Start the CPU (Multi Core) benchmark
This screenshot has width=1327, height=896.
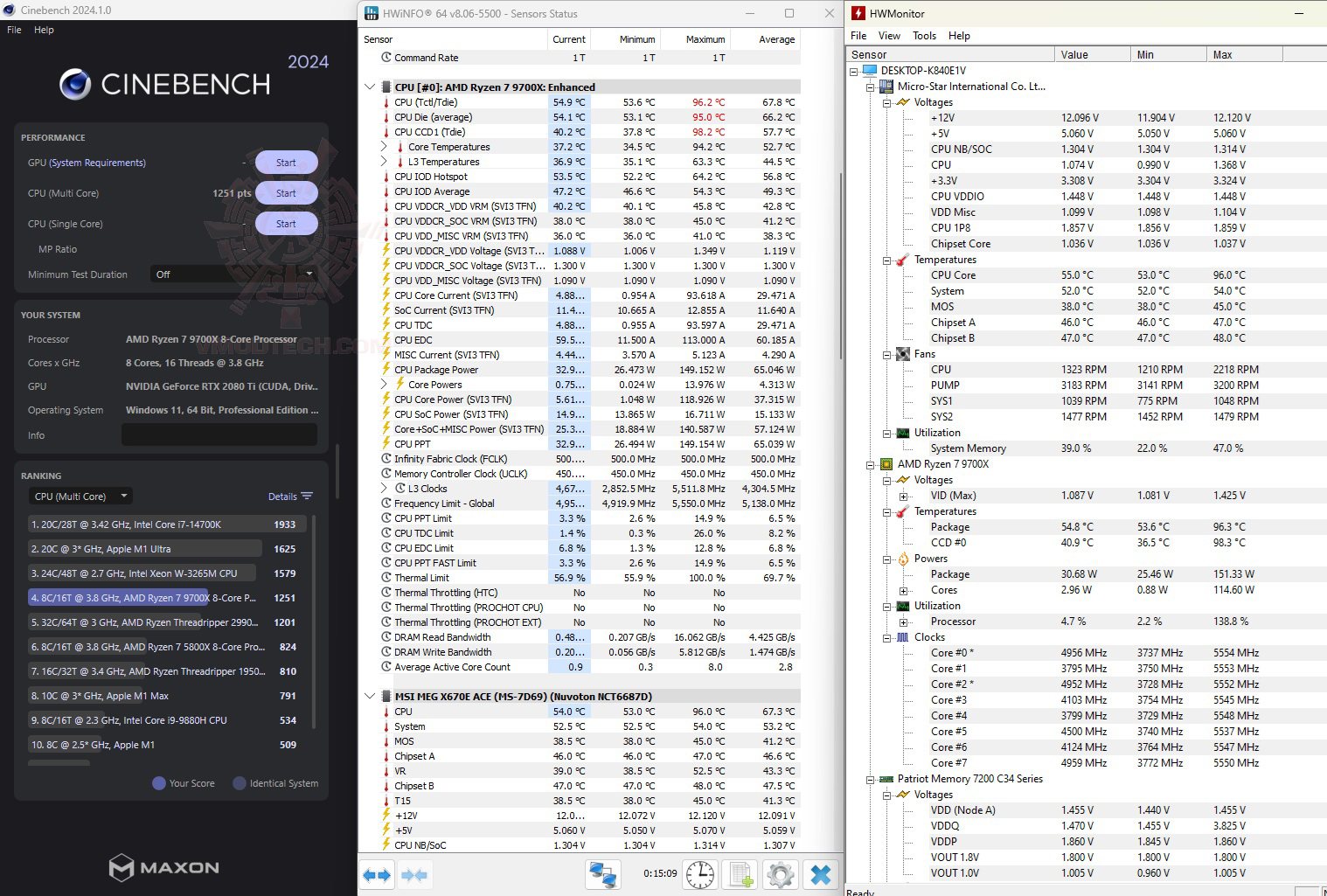click(x=286, y=193)
